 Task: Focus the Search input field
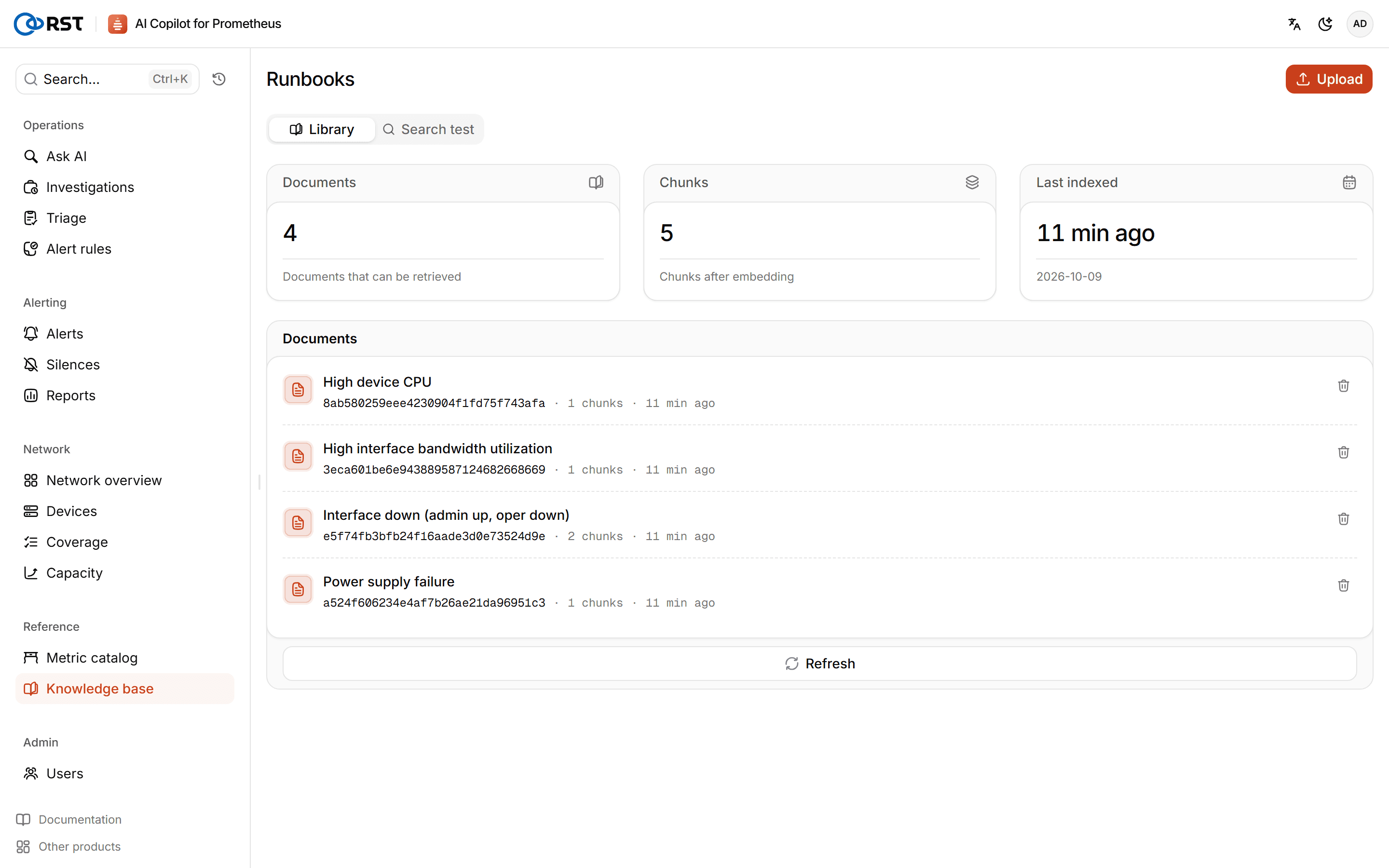107,79
